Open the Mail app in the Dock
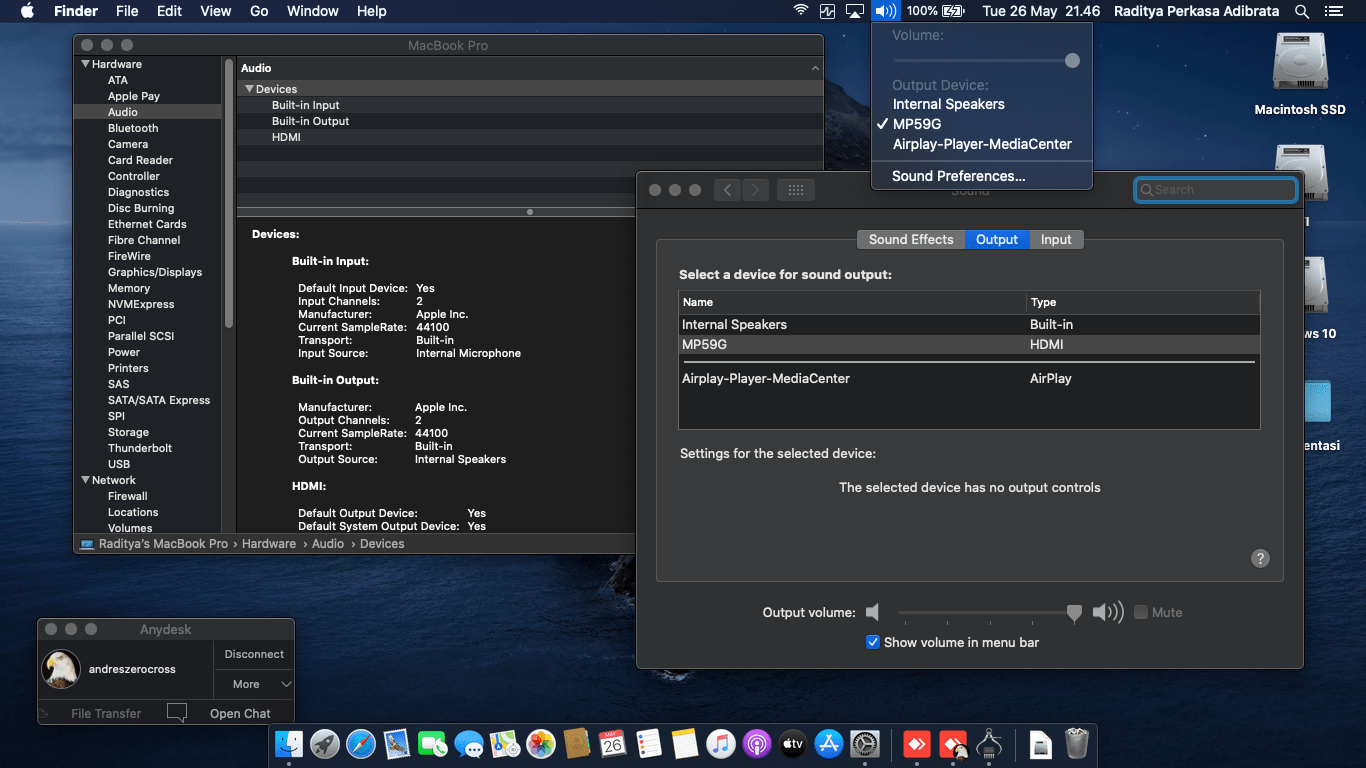This screenshot has height=768, width=1366. (x=397, y=744)
